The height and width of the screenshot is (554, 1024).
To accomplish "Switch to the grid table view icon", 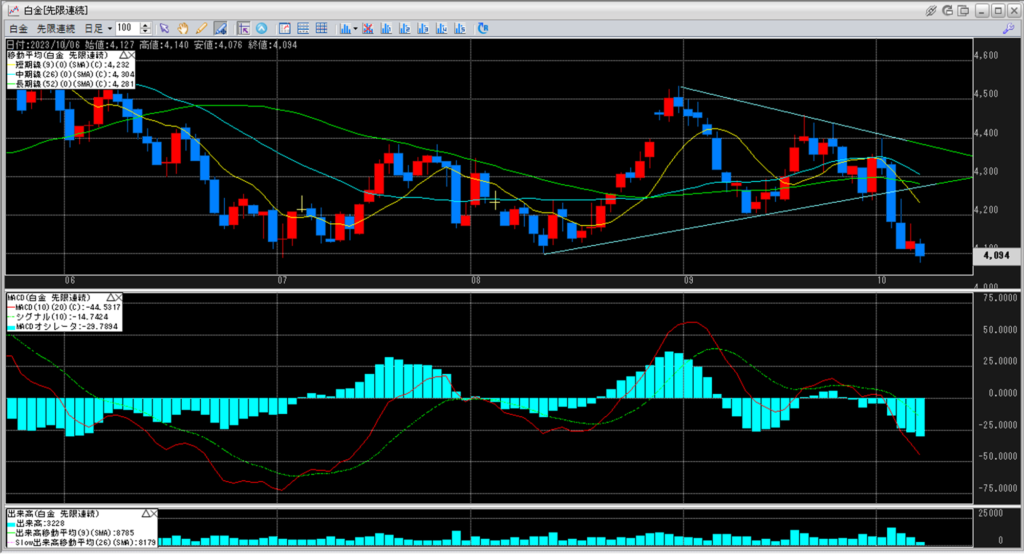I will coord(320,28).
